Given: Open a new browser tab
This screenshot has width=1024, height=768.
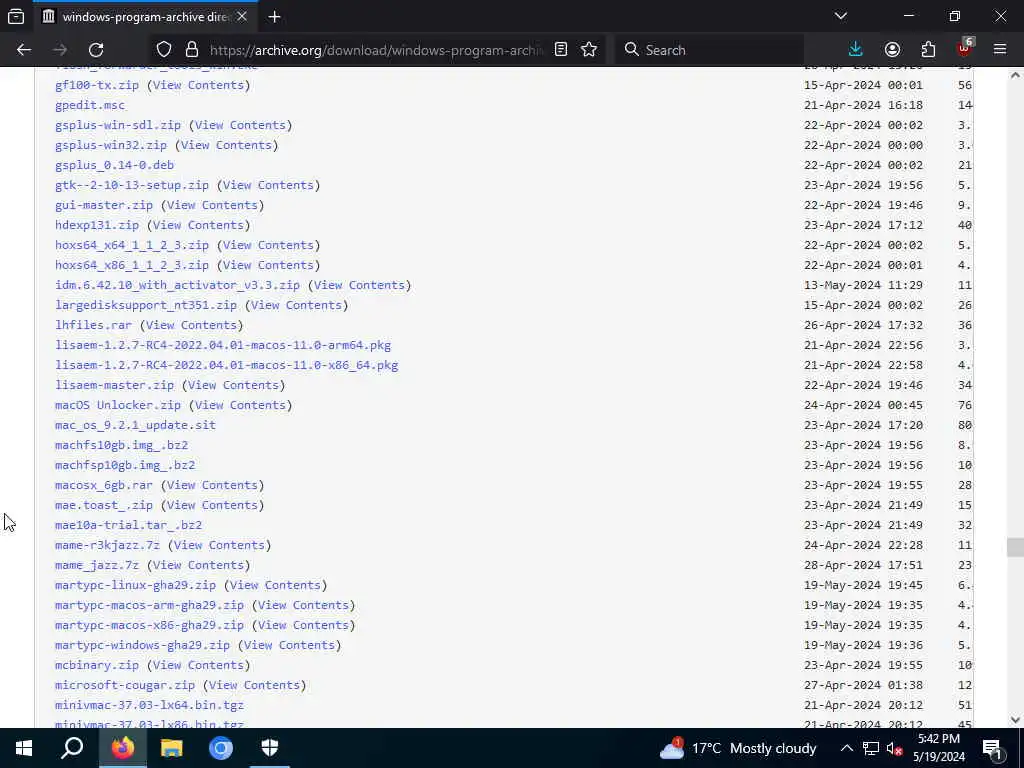Looking at the screenshot, I should tap(274, 17).
